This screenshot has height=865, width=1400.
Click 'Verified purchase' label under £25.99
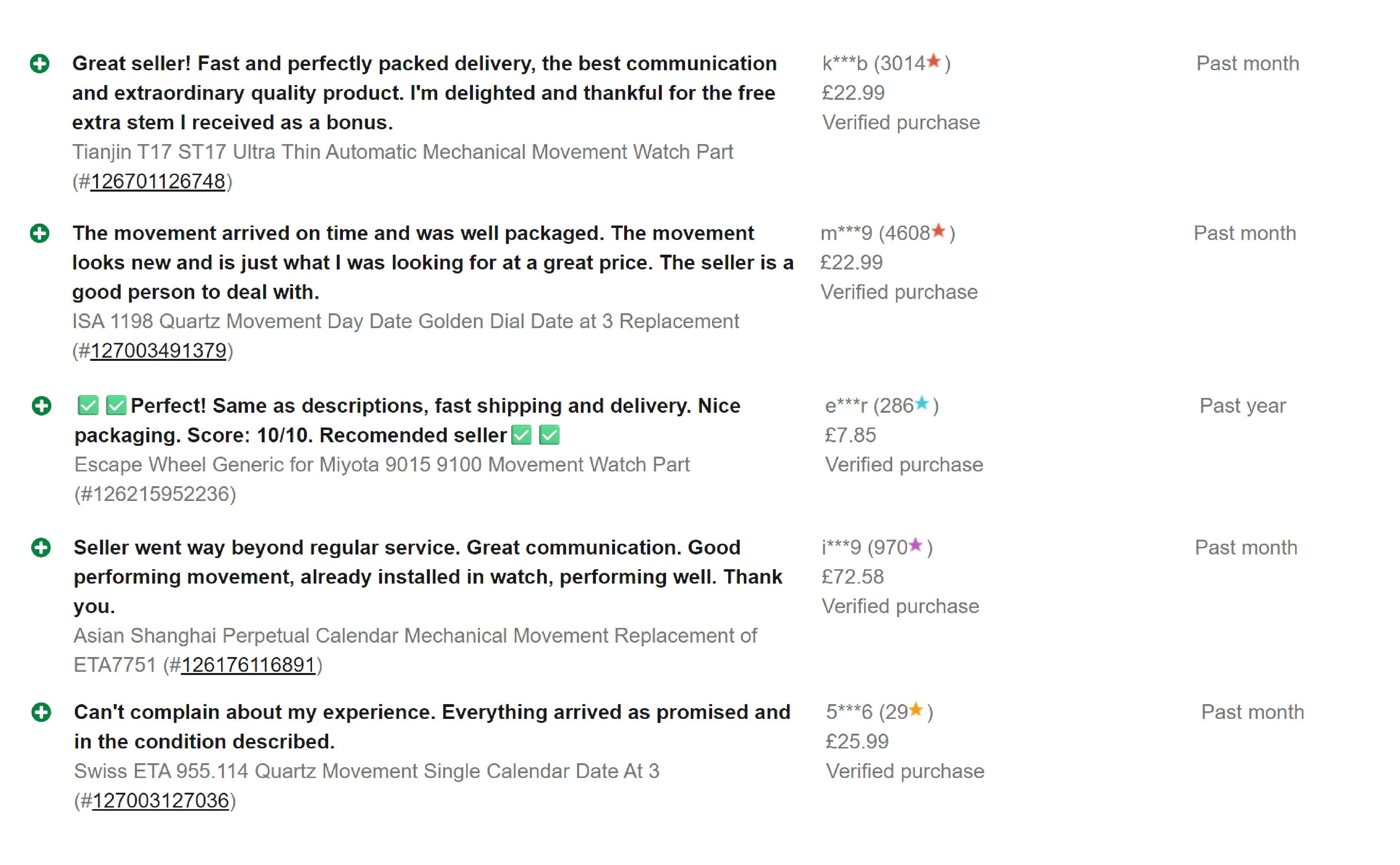tap(905, 771)
